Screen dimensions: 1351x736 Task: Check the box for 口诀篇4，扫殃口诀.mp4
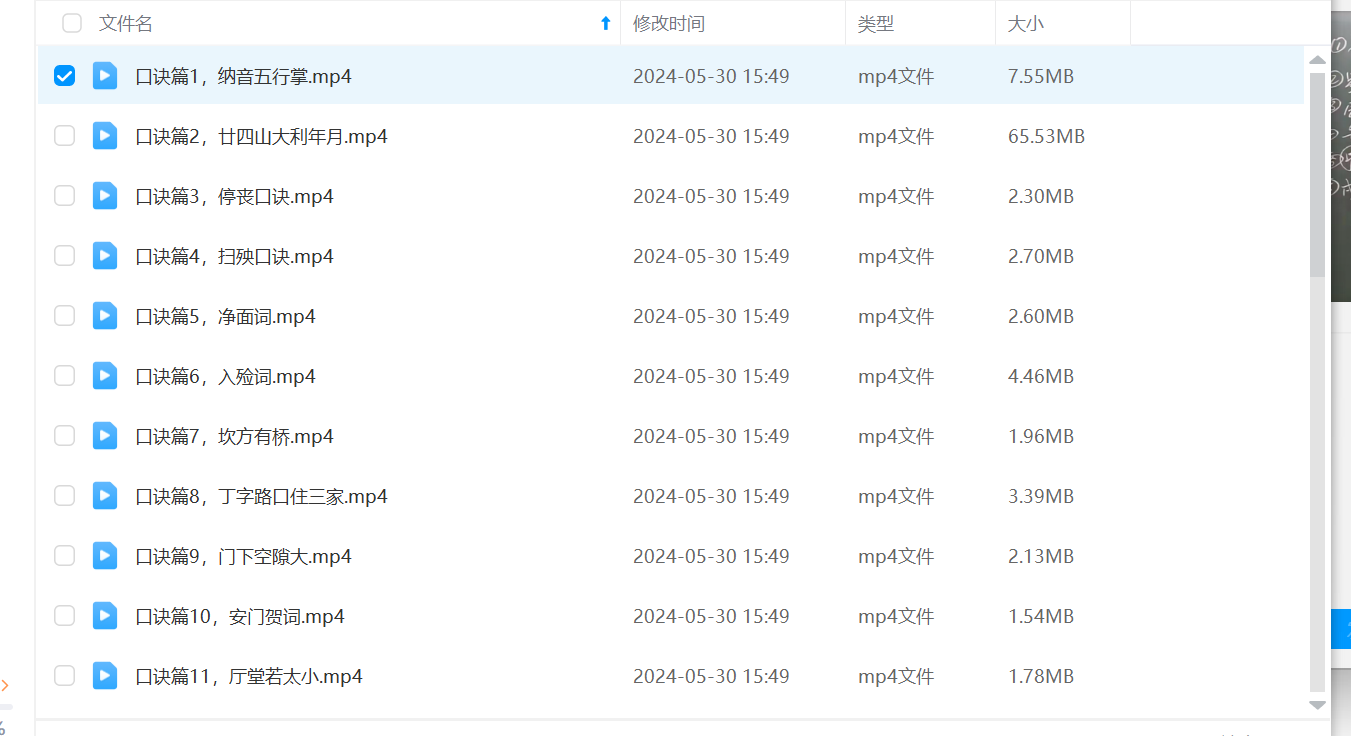(x=65, y=256)
